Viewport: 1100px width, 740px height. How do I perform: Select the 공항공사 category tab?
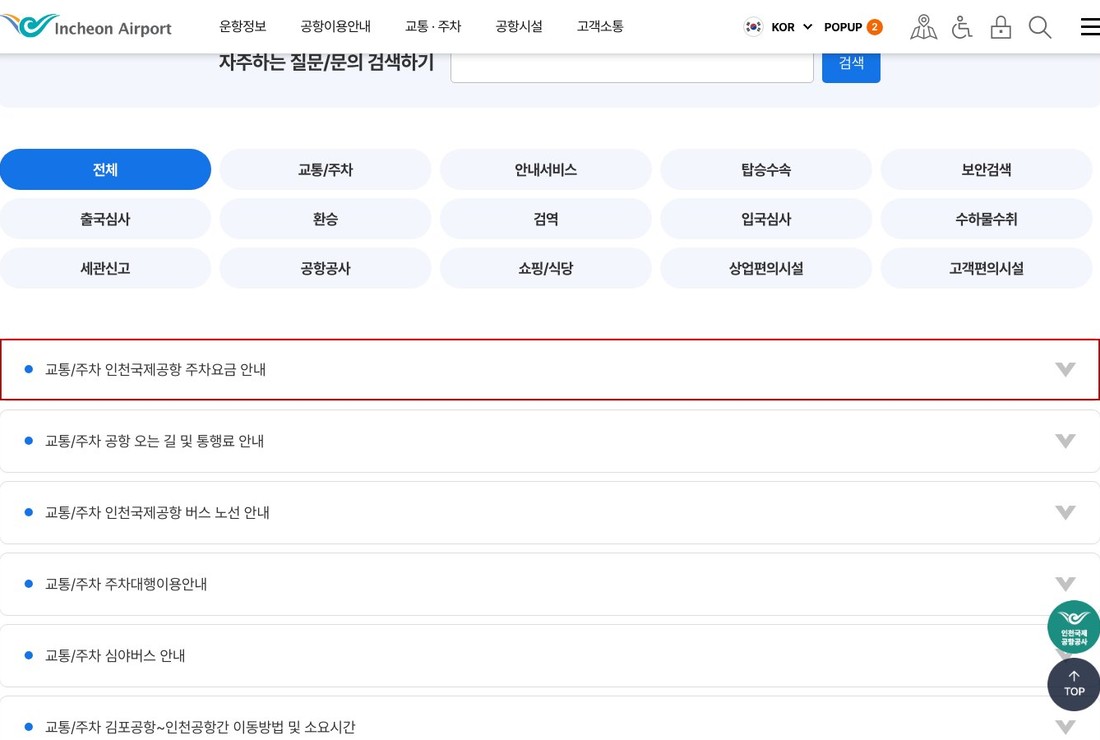(x=326, y=268)
